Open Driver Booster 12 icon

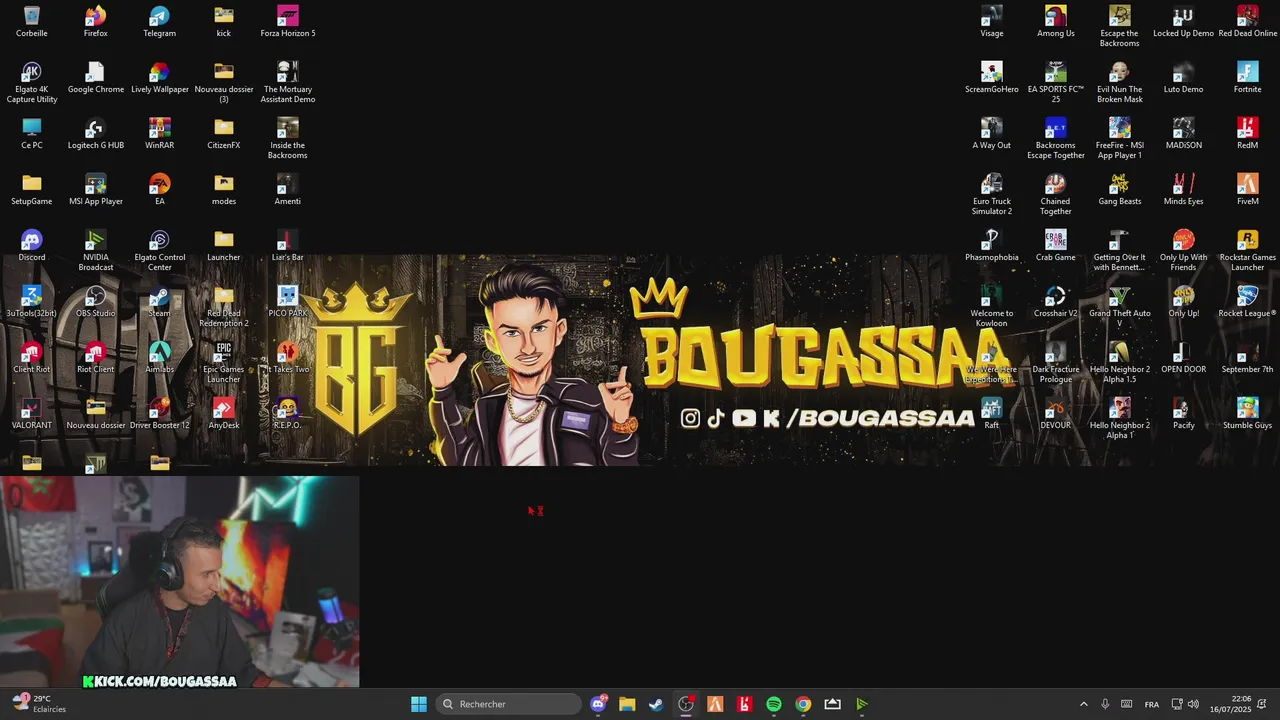coord(160,414)
